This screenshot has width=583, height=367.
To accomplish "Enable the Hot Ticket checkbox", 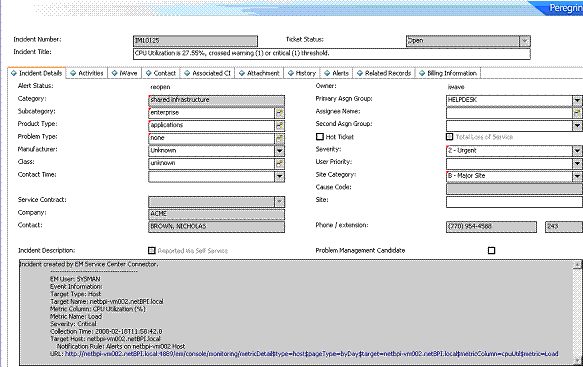I will [x=320, y=137].
